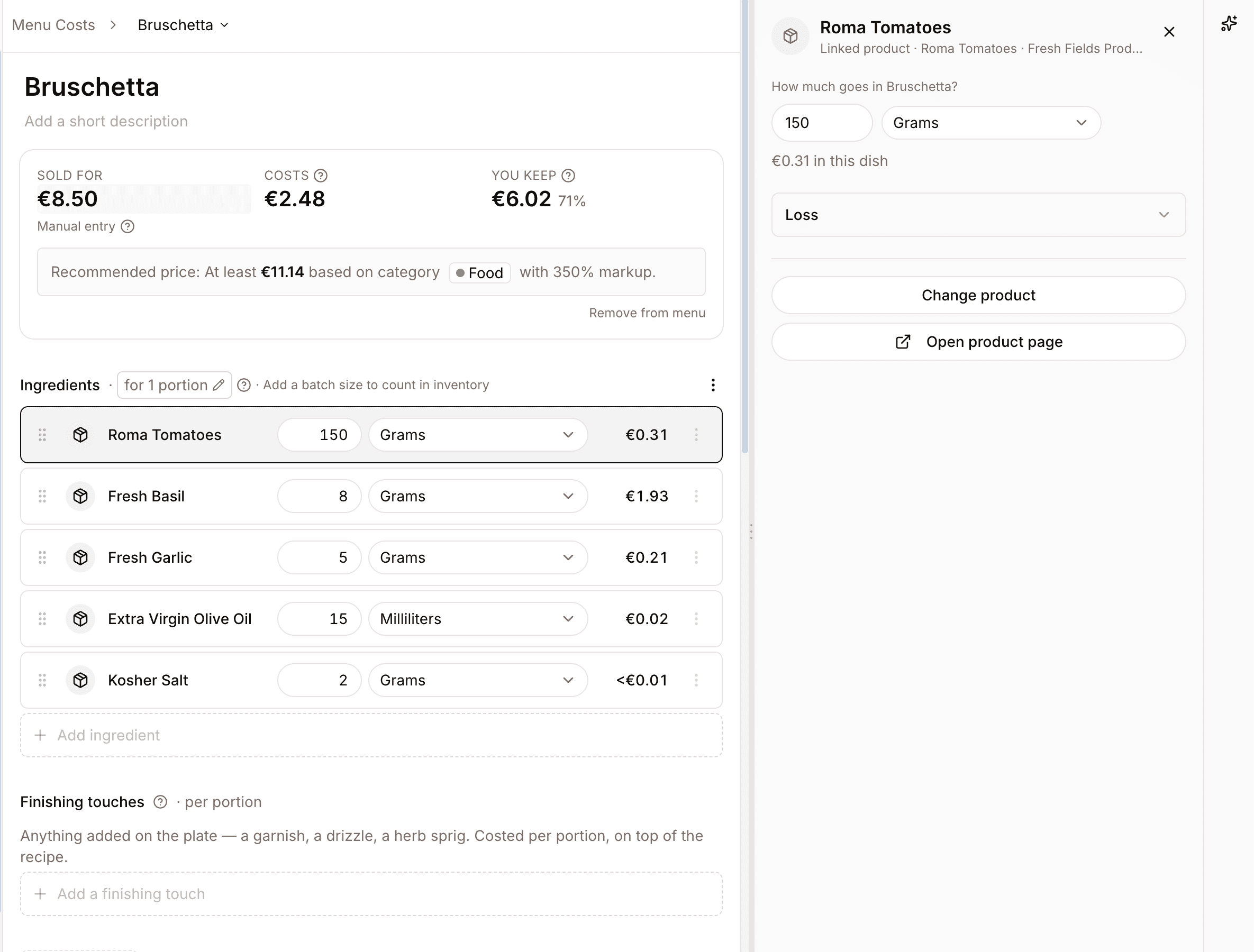1254x952 pixels.
Task: Click the Fresh Garlic quantity field 5
Action: (x=319, y=557)
